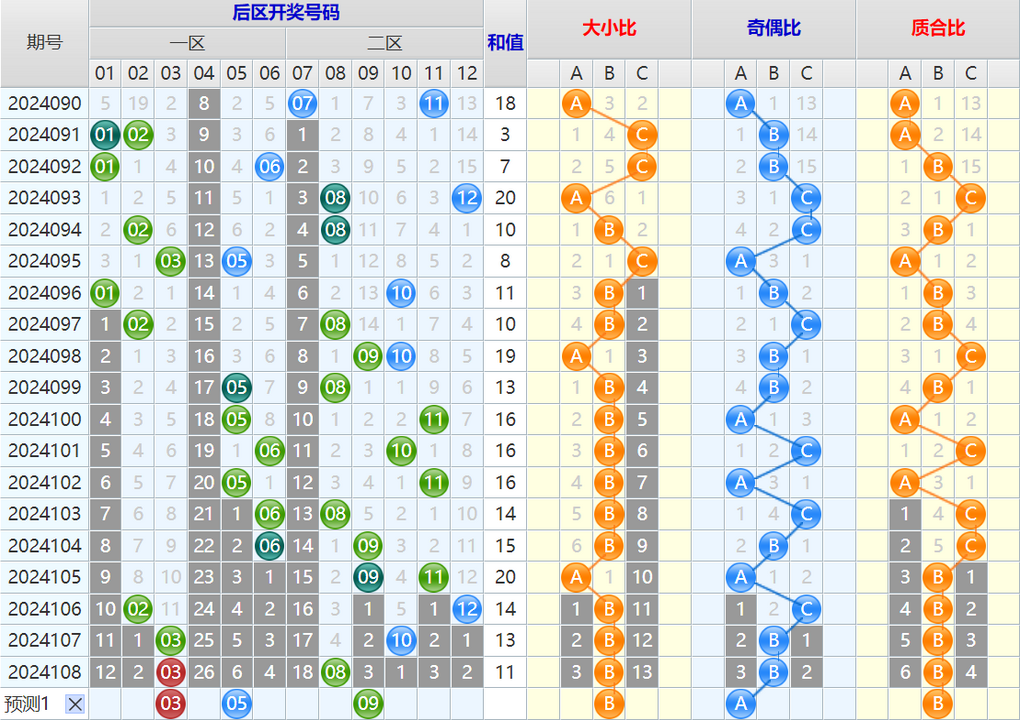Click orange B ball in 质合比 row 2024108
1020x720 pixels.
pos(938,672)
